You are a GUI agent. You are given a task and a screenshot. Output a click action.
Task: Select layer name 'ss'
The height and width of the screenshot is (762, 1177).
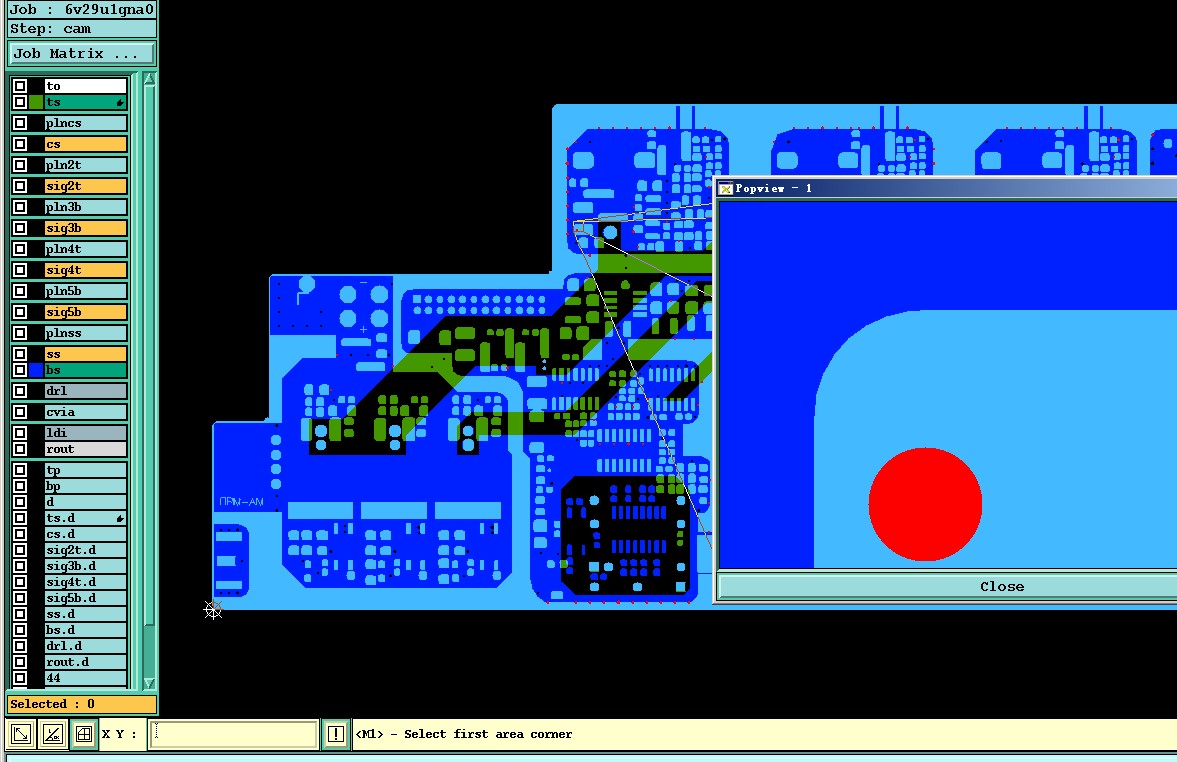click(86, 354)
